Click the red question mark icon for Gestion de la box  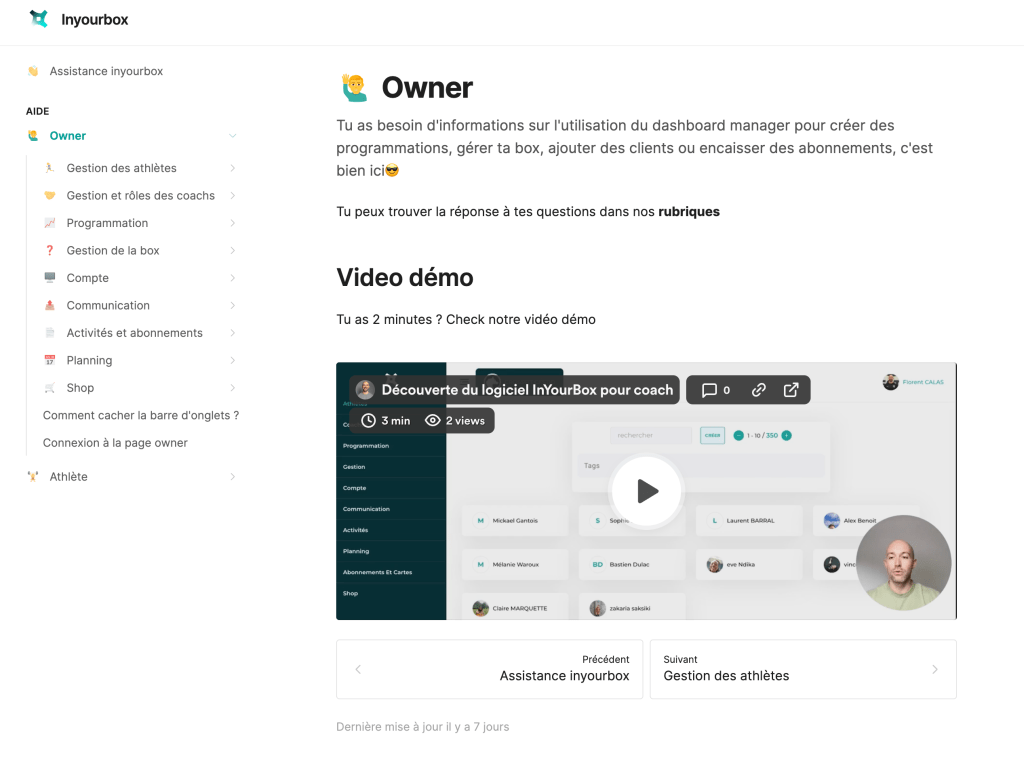tap(50, 250)
